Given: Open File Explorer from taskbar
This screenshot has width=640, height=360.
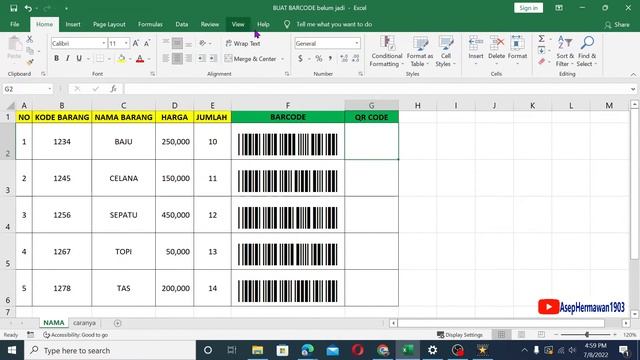Looking at the screenshot, I should pos(257,350).
